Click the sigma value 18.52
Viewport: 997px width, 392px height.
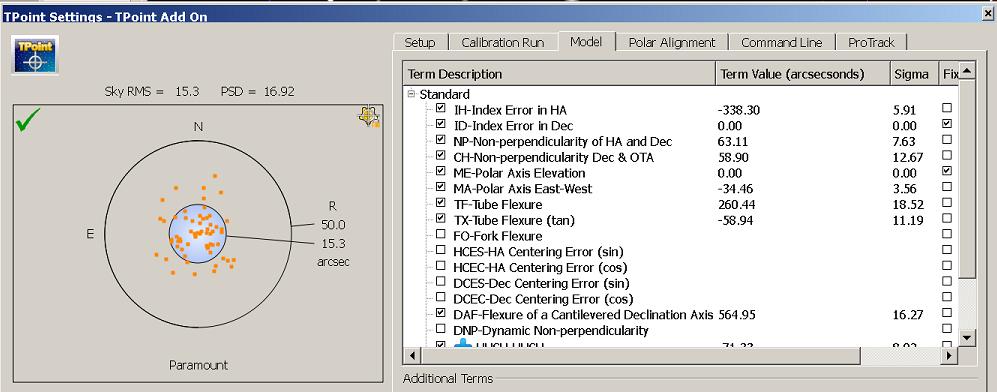point(908,205)
